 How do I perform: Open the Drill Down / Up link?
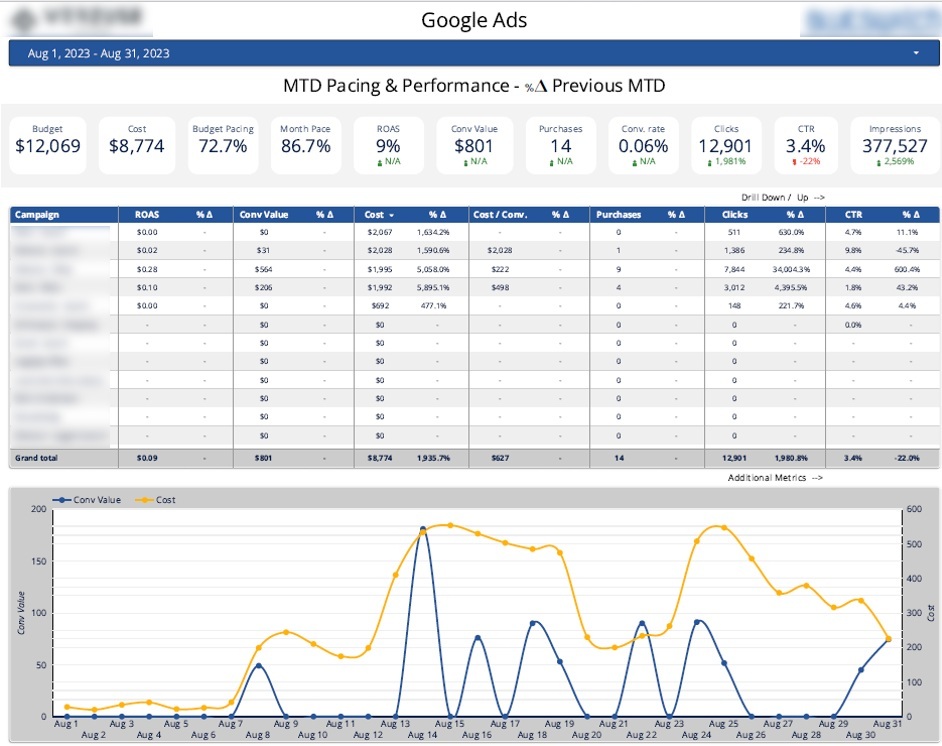click(783, 198)
